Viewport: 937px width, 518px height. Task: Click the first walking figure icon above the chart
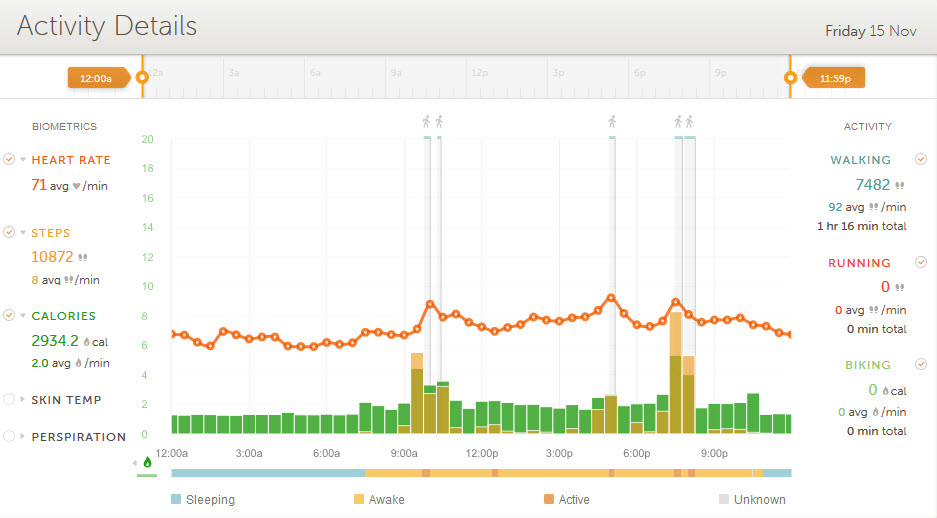427,122
